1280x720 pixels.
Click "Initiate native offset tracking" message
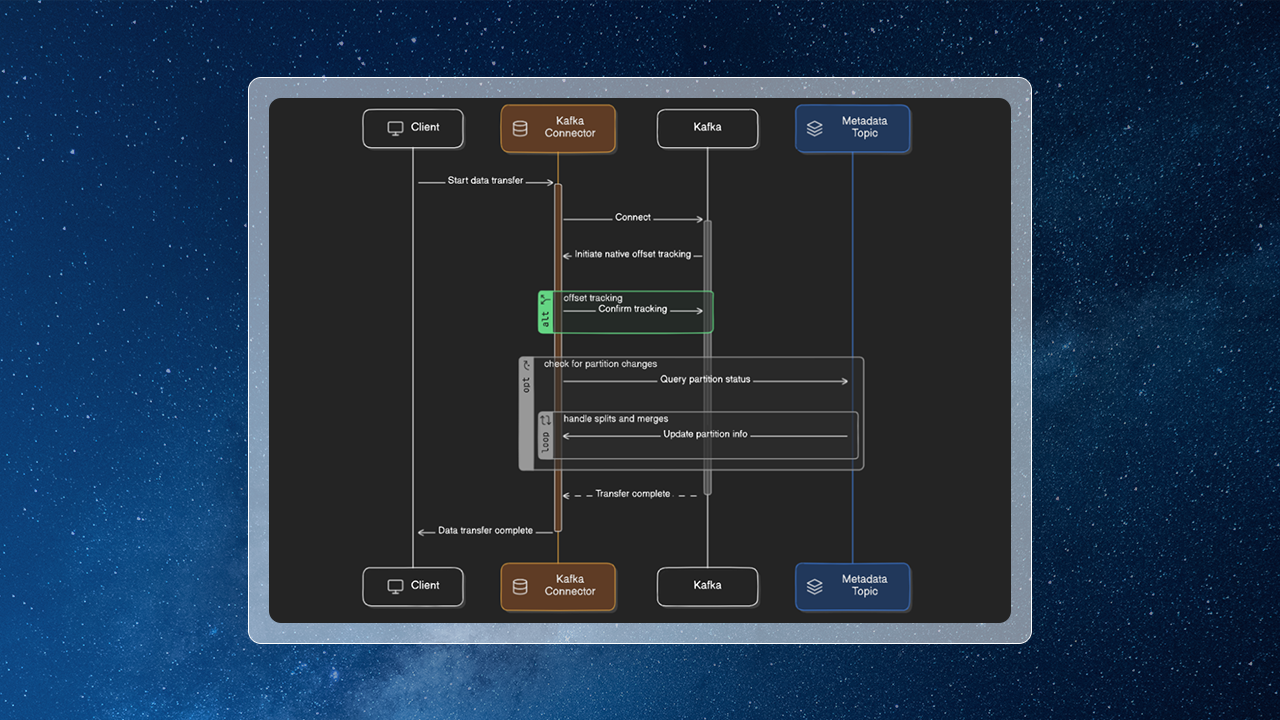click(x=632, y=254)
